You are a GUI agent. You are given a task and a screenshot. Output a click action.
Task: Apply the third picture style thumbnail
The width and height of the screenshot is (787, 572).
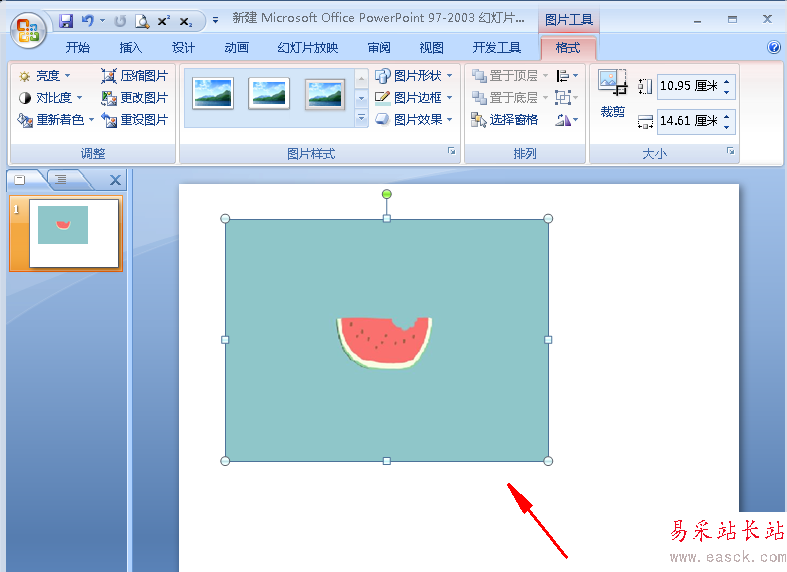[325, 93]
